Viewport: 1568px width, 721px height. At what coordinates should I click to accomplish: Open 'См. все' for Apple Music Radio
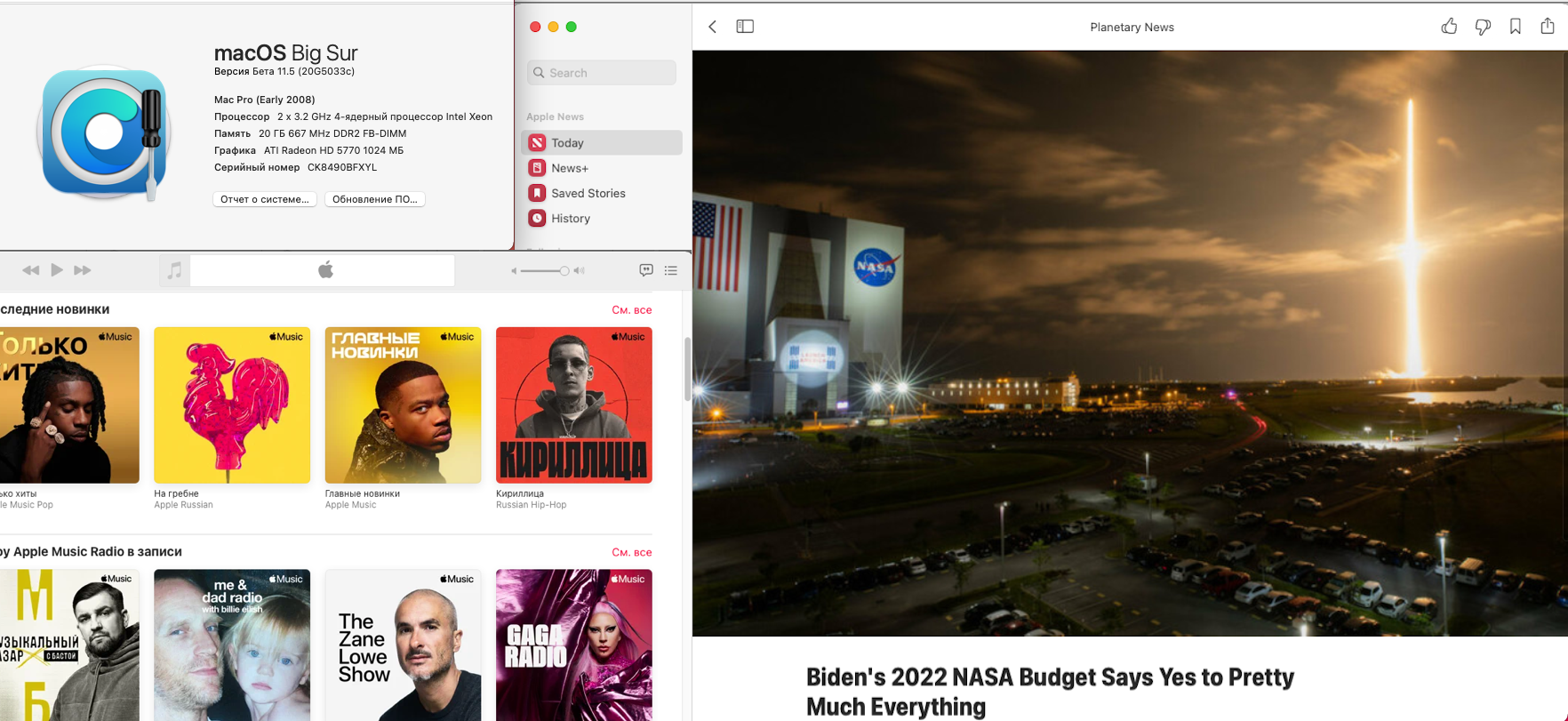(632, 552)
